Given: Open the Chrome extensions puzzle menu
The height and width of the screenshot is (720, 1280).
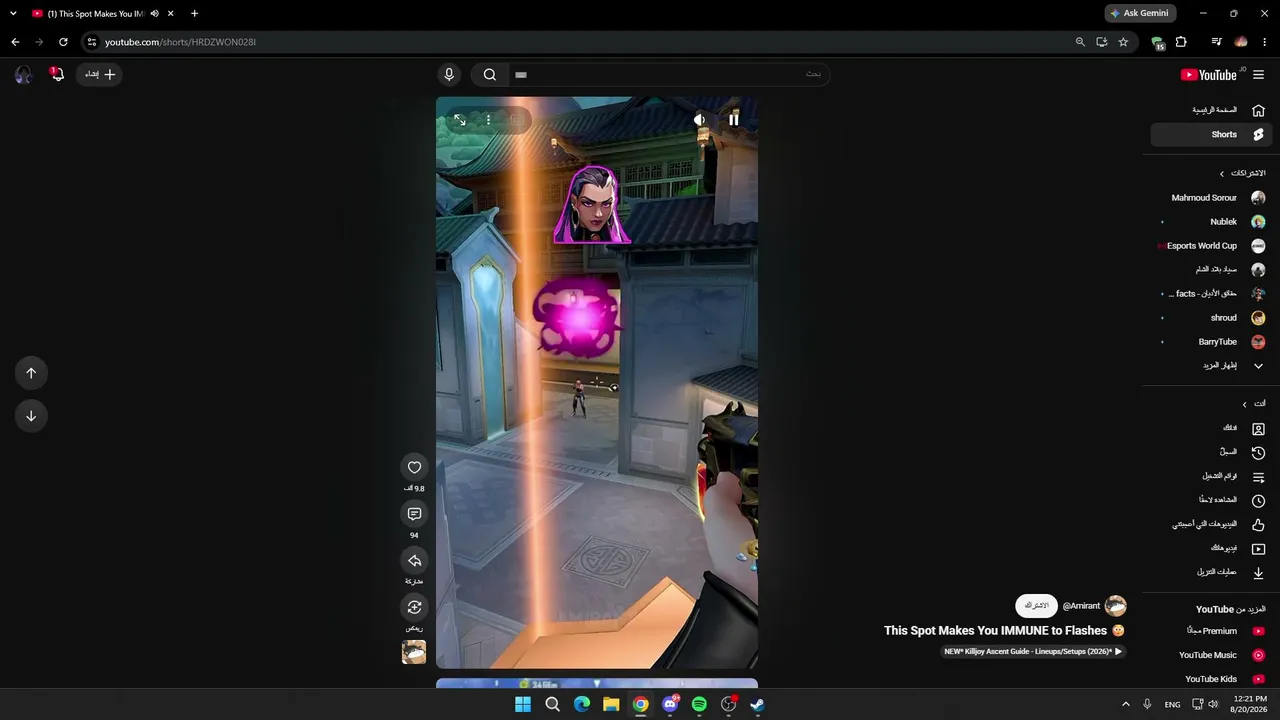Looking at the screenshot, I should pos(1181,42).
